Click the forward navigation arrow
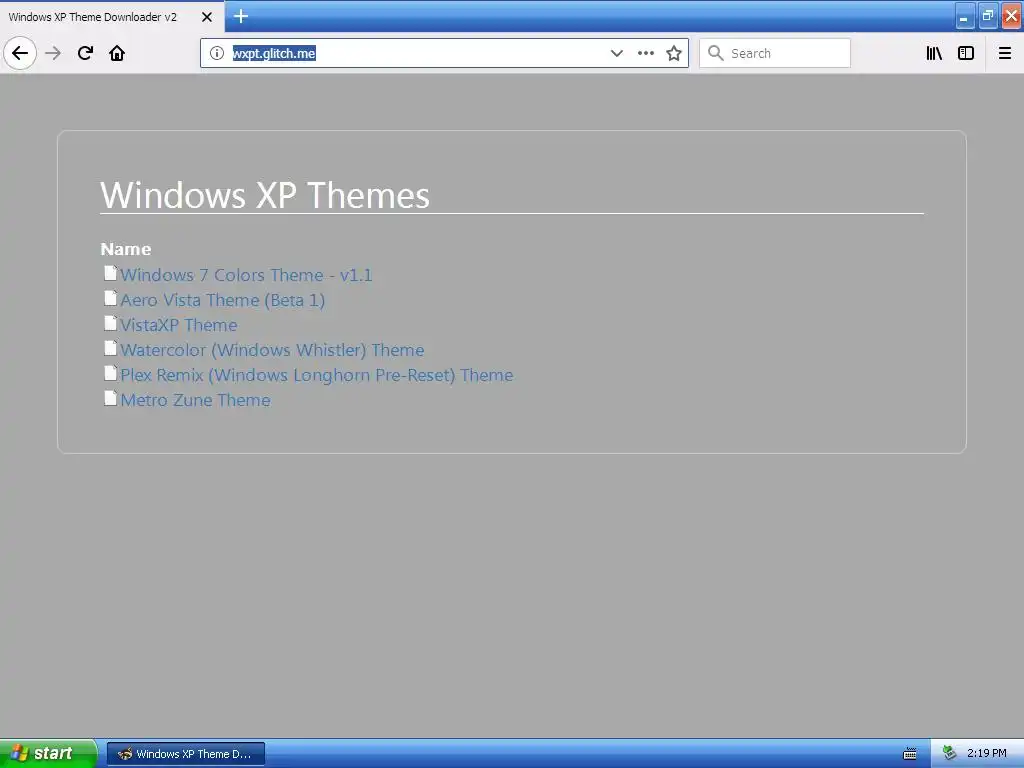 click(53, 53)
